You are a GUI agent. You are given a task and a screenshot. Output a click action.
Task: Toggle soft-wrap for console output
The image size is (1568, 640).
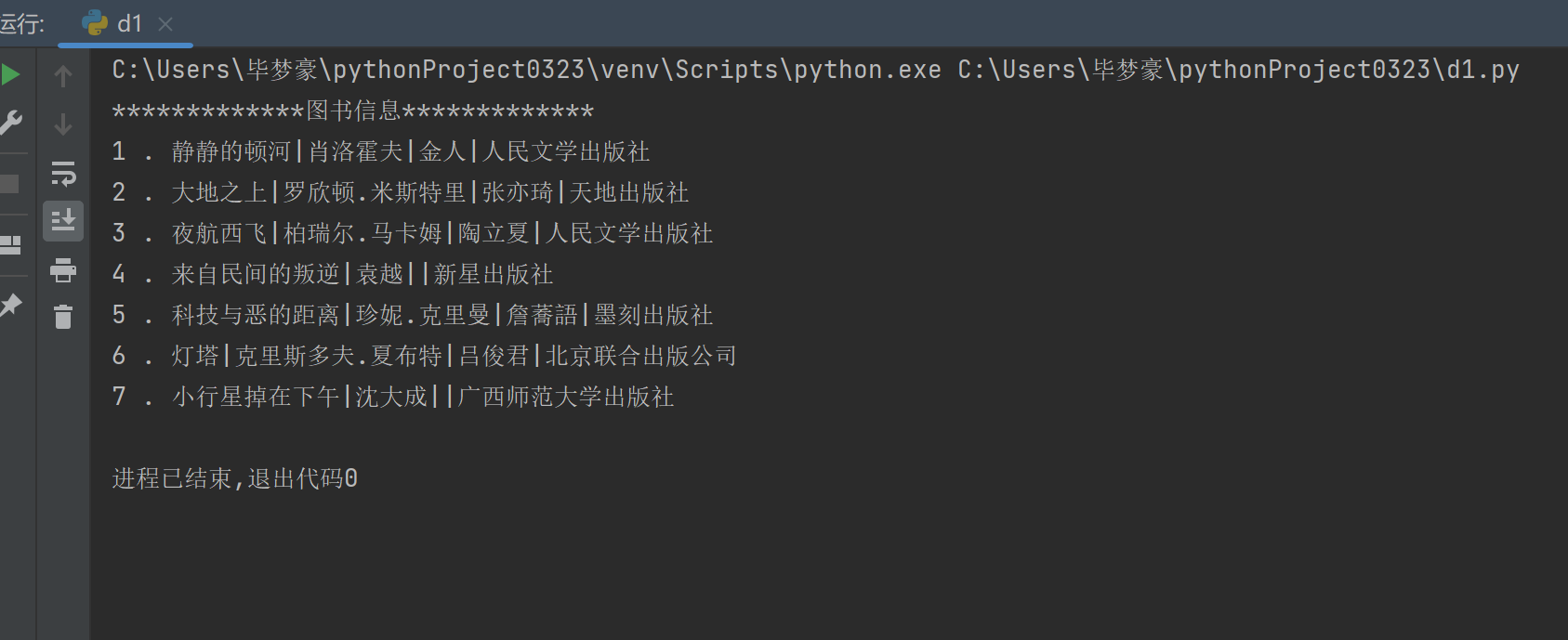tap(63, 173)
